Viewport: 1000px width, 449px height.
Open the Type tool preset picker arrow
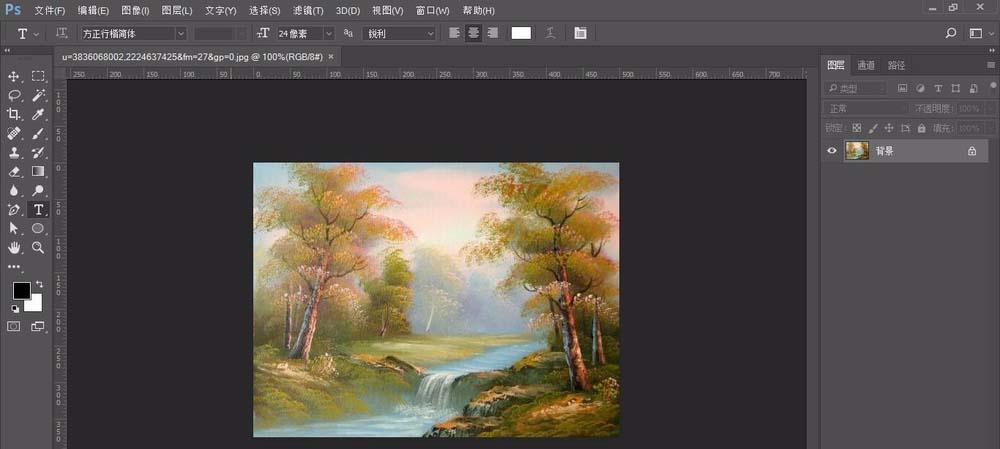pos(36,34)
